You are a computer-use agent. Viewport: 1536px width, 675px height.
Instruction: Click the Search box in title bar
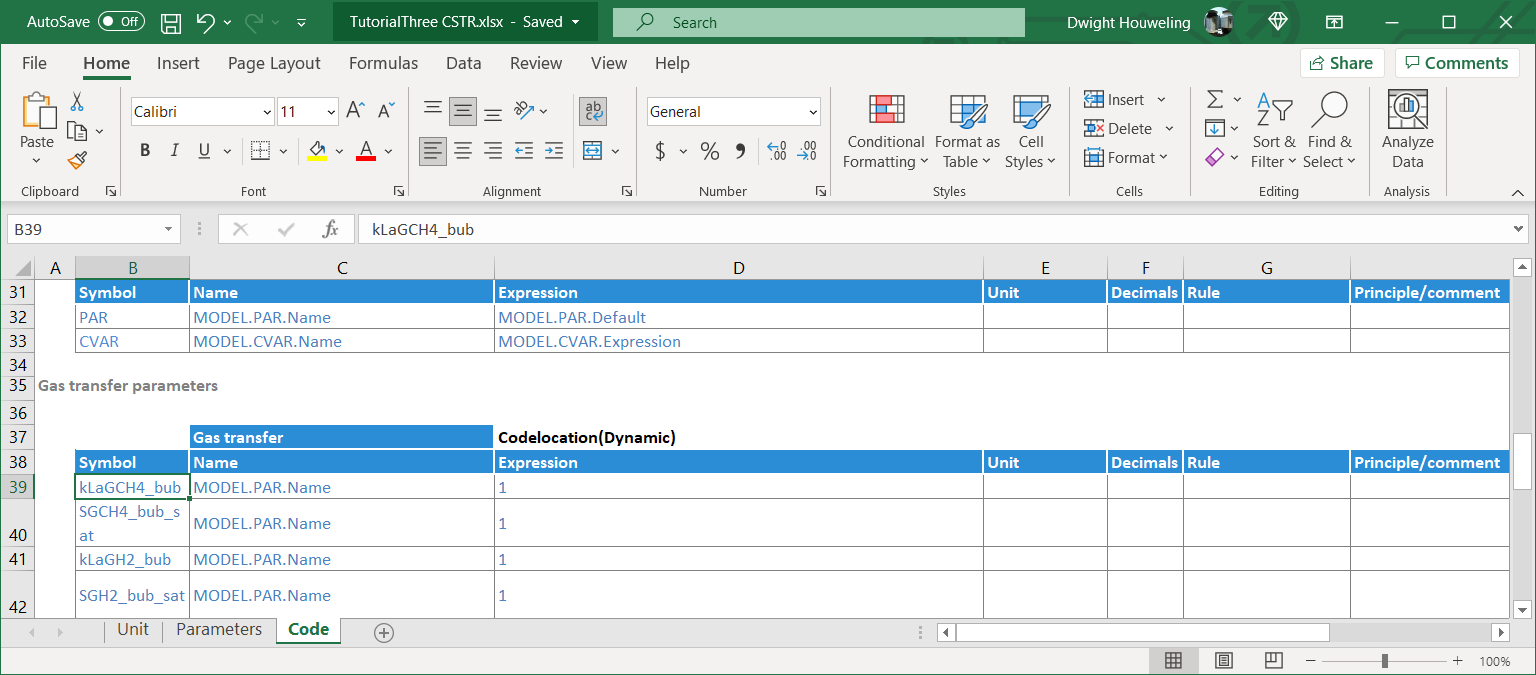[x=818, y=21]
